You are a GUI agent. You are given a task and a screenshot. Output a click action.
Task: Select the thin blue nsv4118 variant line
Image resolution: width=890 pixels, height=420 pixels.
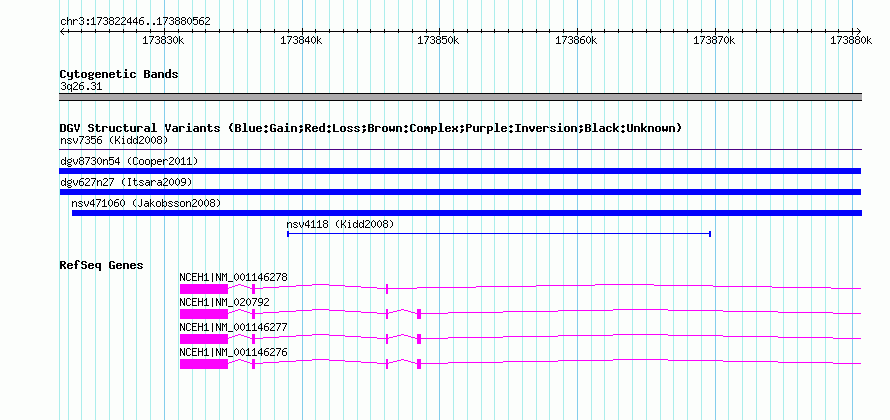tap(499, 233)
